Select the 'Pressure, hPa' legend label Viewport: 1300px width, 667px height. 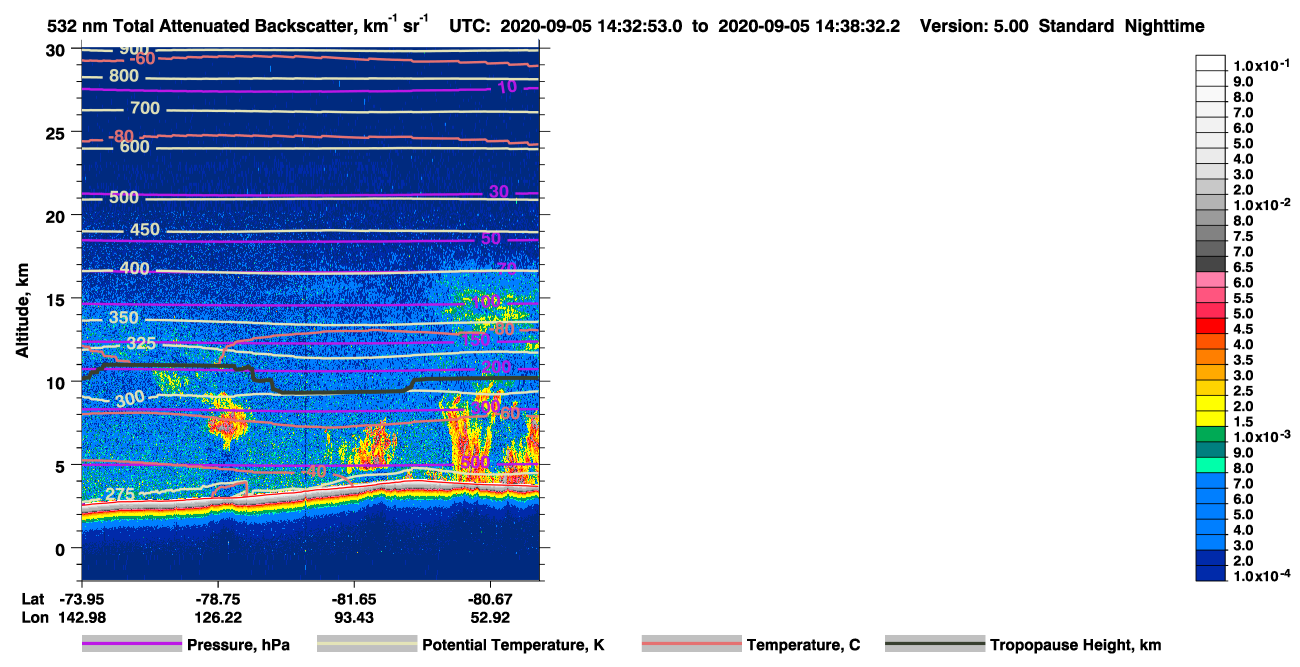[238, 645]
